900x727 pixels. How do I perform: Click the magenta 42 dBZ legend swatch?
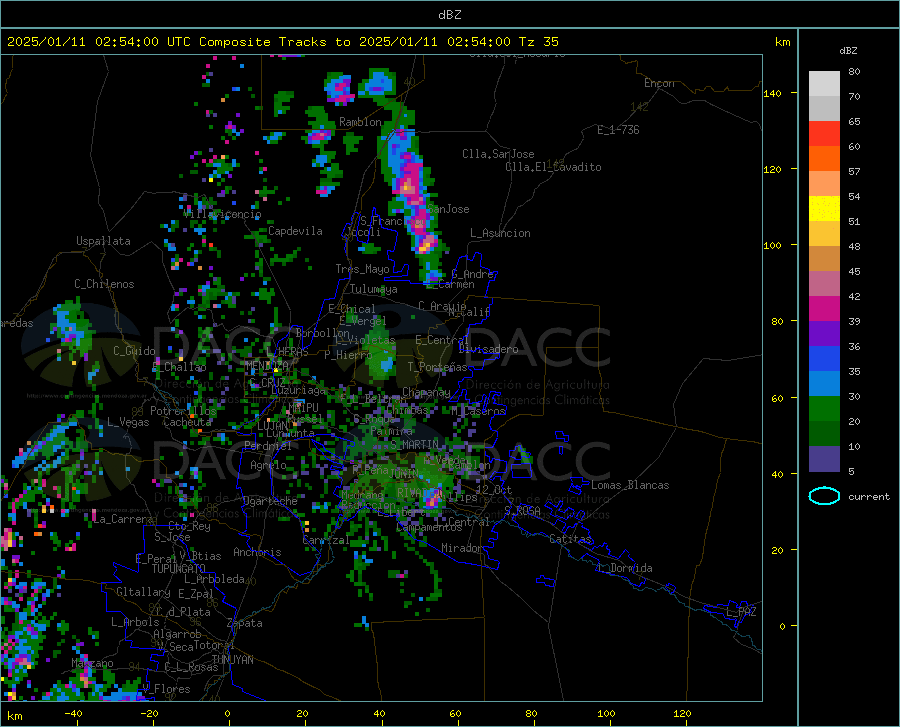(824, 309)
